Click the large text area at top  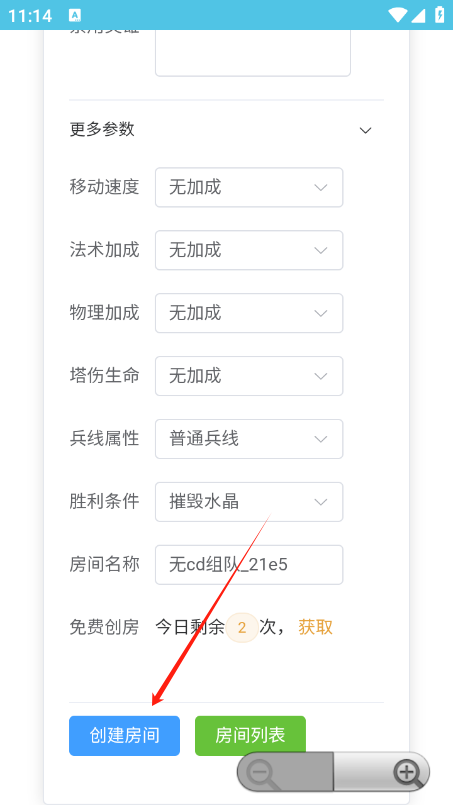pos(253,53)
